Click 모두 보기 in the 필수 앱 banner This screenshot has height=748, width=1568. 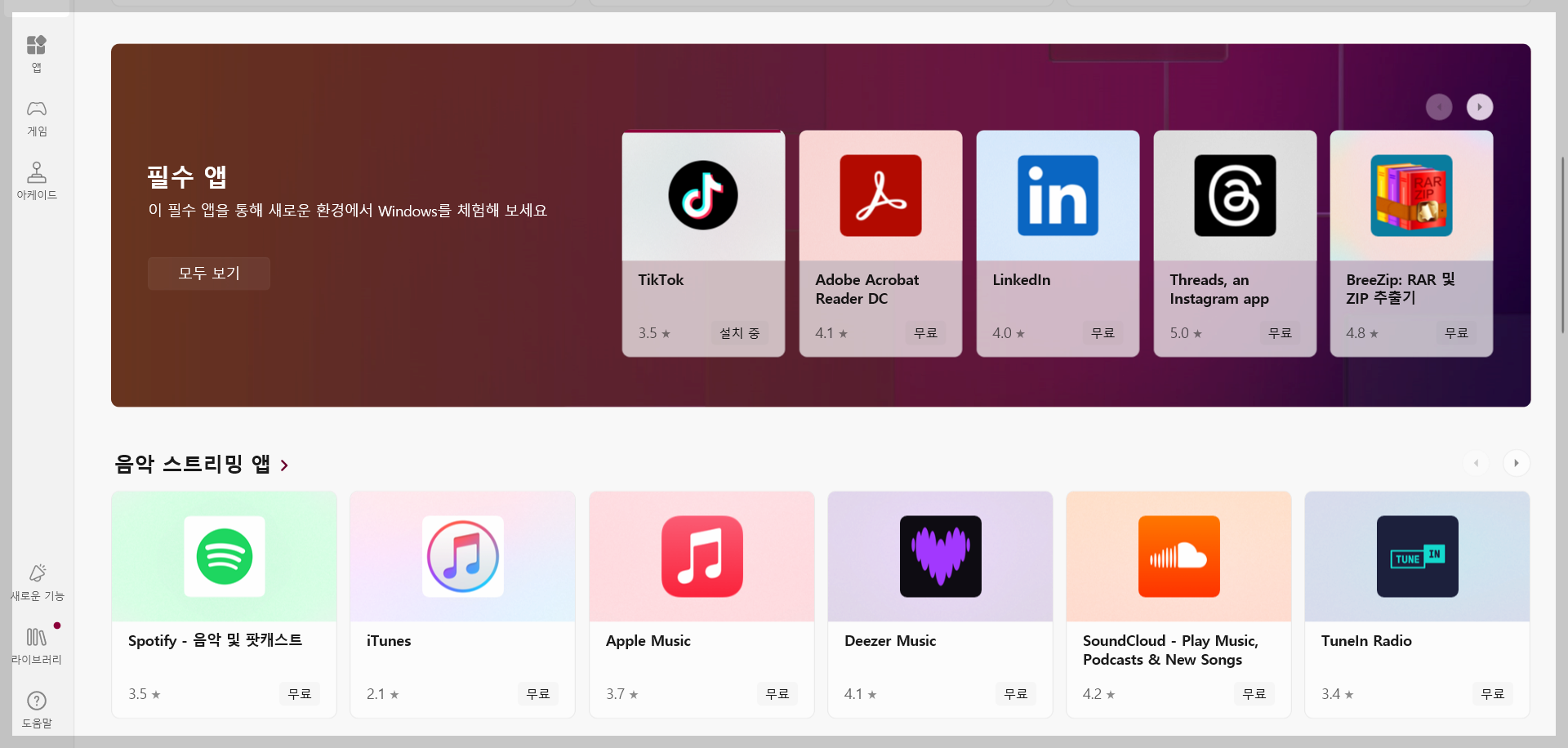pos(209,274)
